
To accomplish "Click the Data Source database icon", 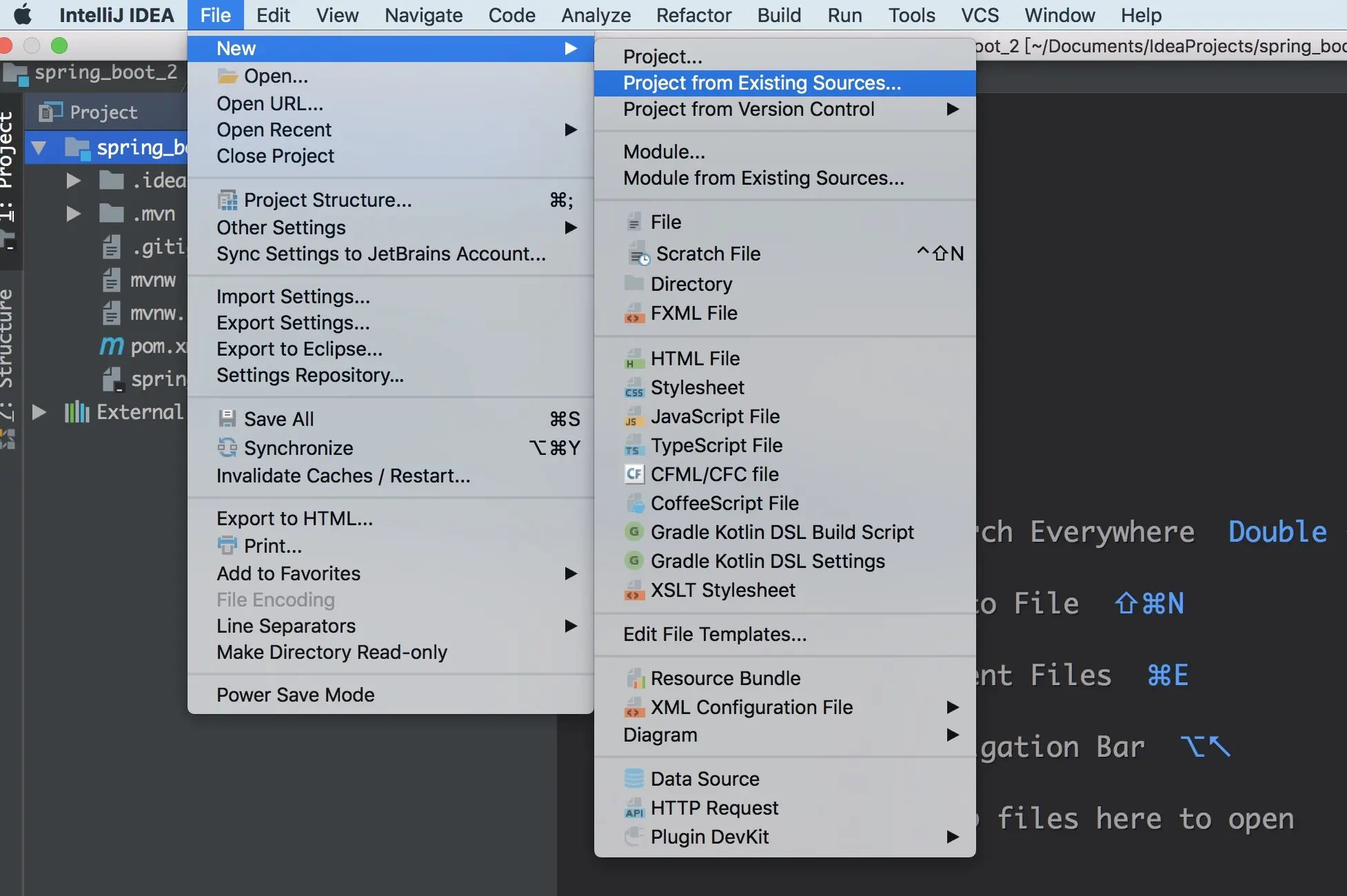I will [634, 779].
